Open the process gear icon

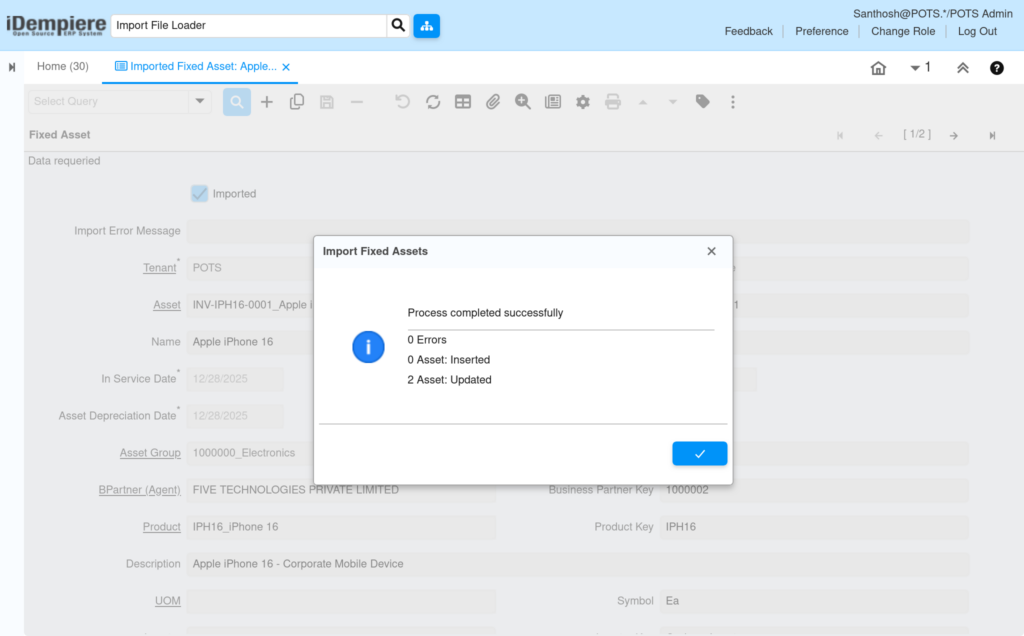coord(583,102)
